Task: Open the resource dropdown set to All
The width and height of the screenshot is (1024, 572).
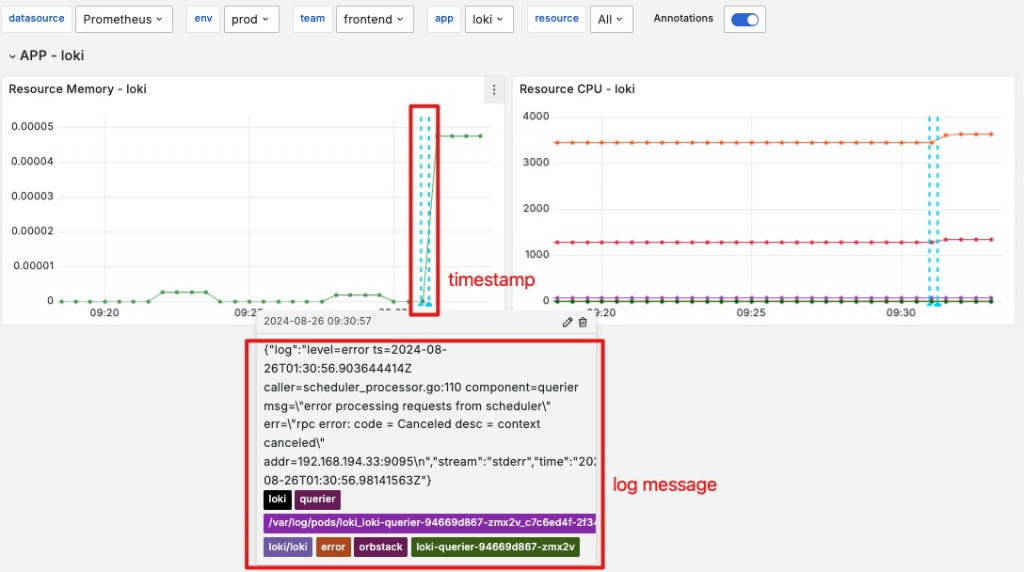Action: coord(611,20)
